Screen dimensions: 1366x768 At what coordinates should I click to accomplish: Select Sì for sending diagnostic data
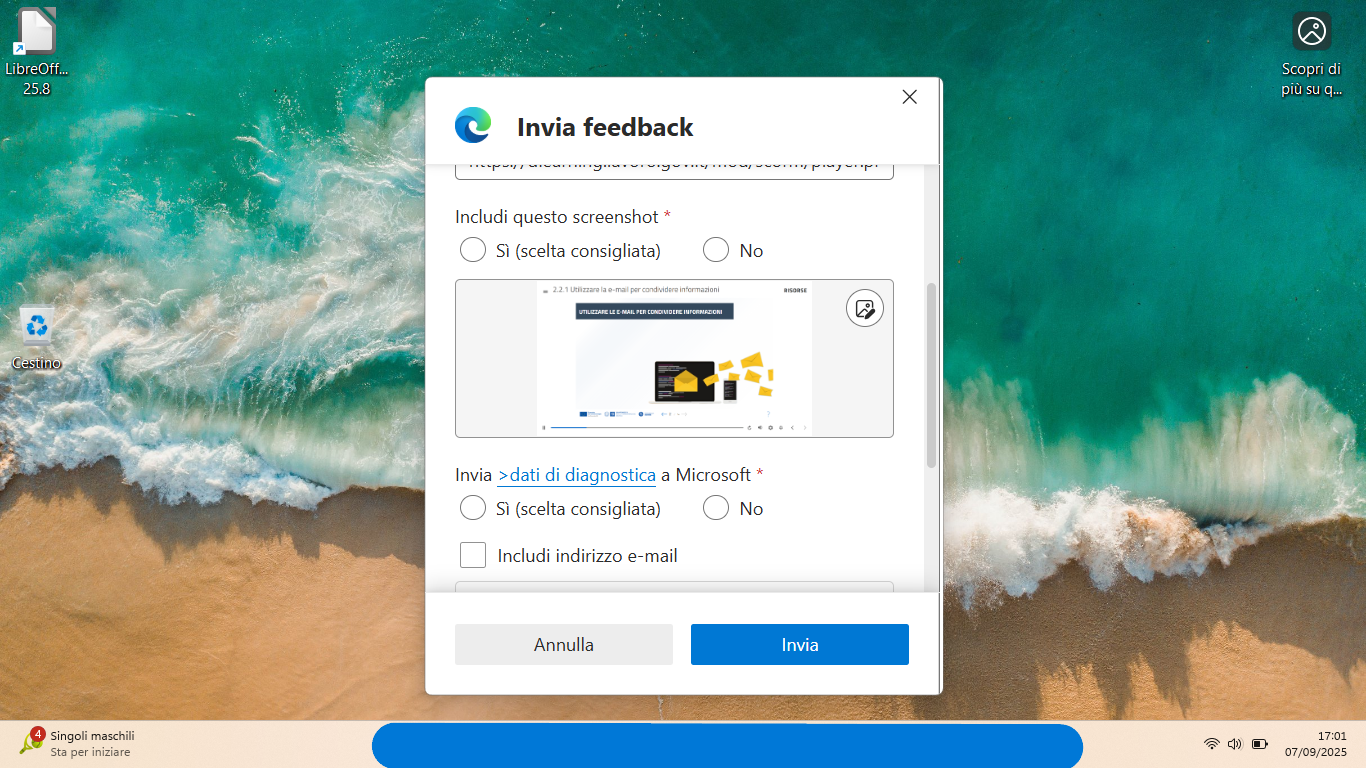point(472,508)
